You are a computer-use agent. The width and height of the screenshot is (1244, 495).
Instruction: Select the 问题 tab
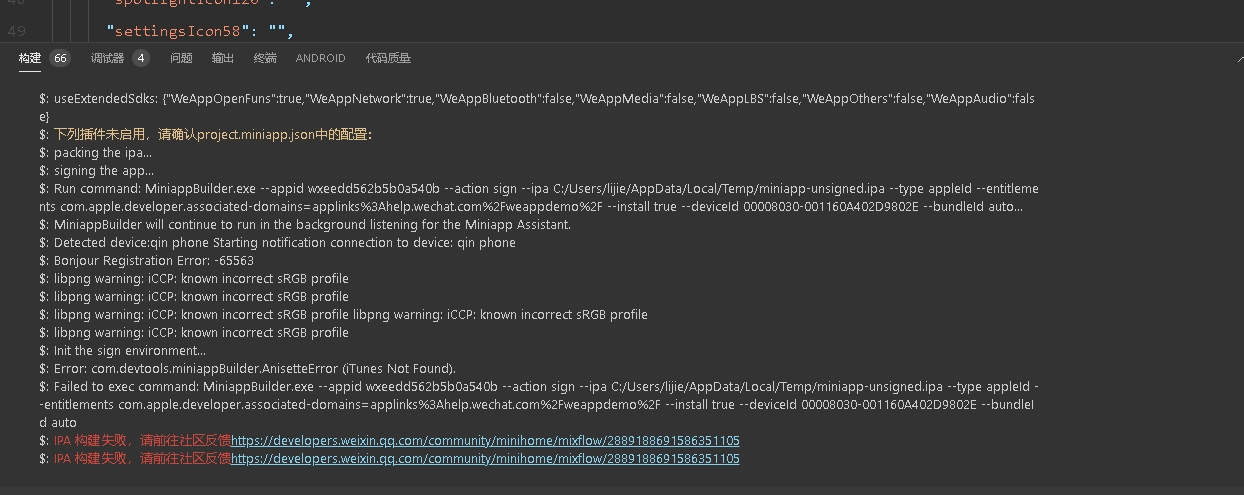pos(181,58)
